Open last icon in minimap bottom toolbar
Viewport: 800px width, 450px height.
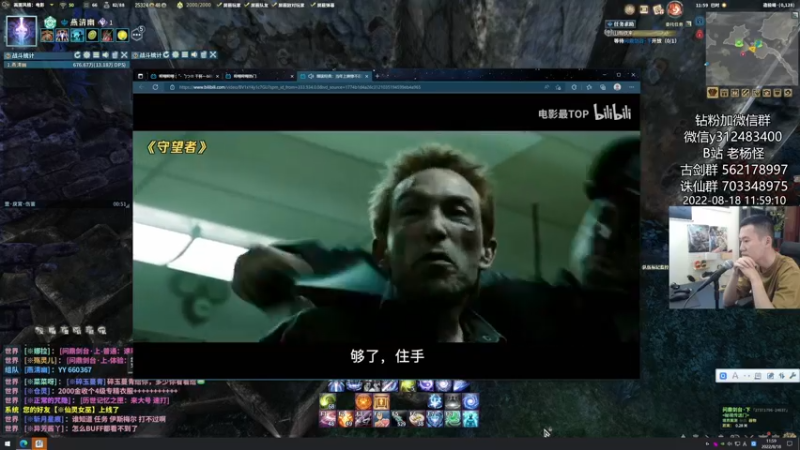pyautogui.click(x=788, y=92)
